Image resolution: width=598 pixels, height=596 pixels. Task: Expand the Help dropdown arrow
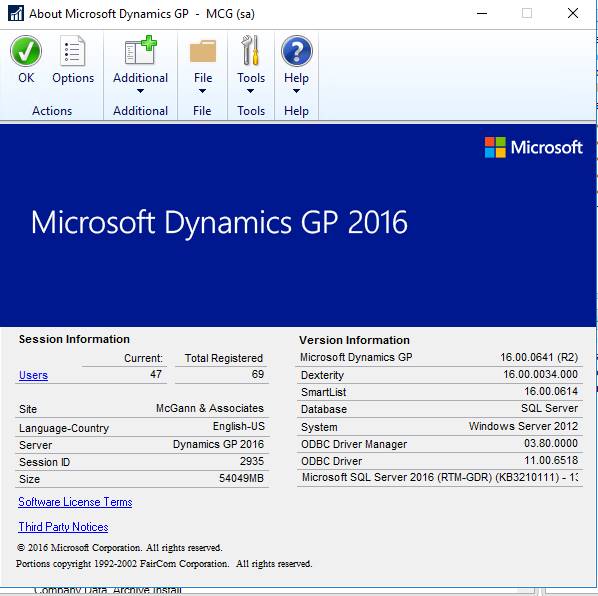(x=296, y=91)
